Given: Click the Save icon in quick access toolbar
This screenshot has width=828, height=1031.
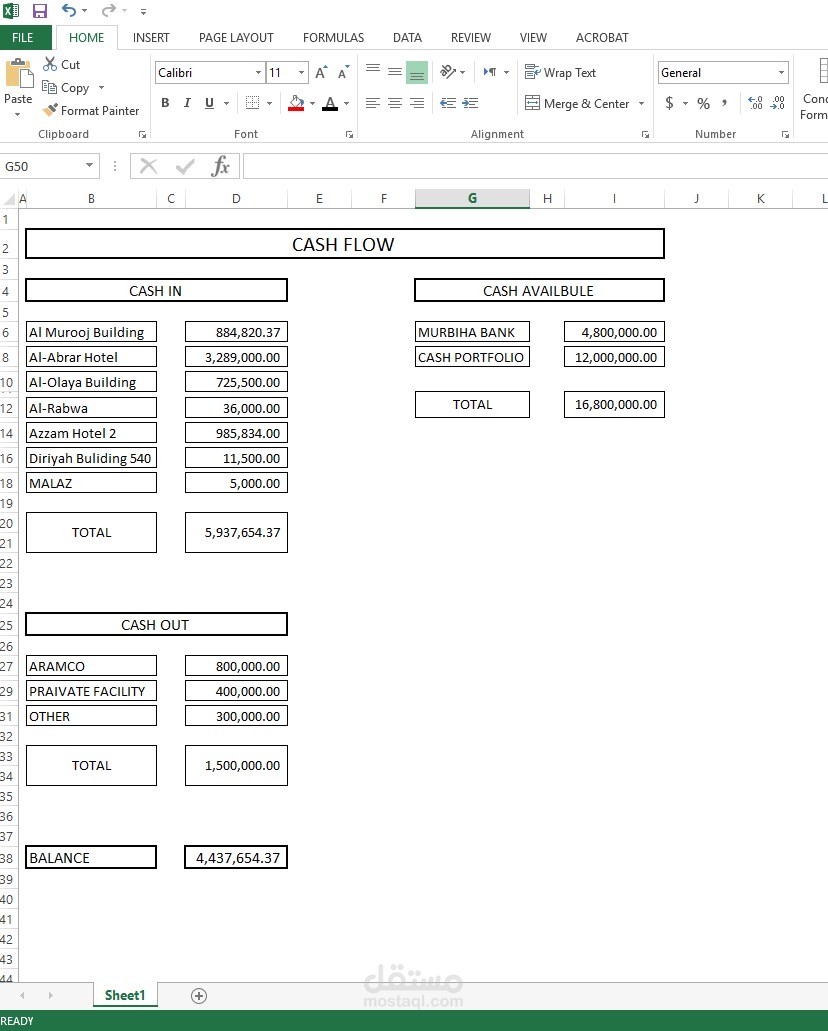Looking at the screenshot, I should [40, 11].
